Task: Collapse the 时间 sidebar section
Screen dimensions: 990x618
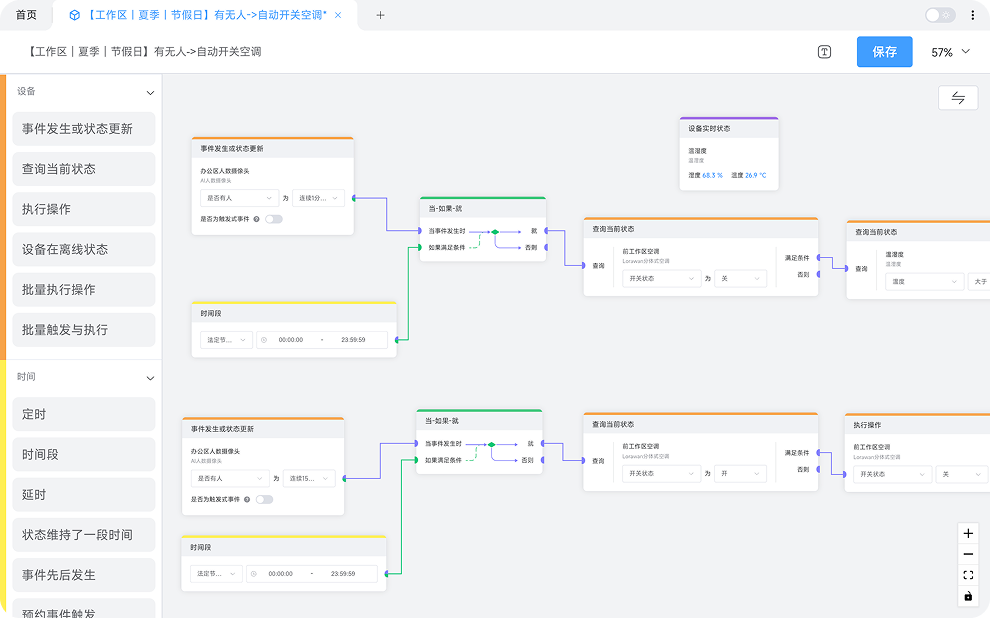Action: coord(151,378)
